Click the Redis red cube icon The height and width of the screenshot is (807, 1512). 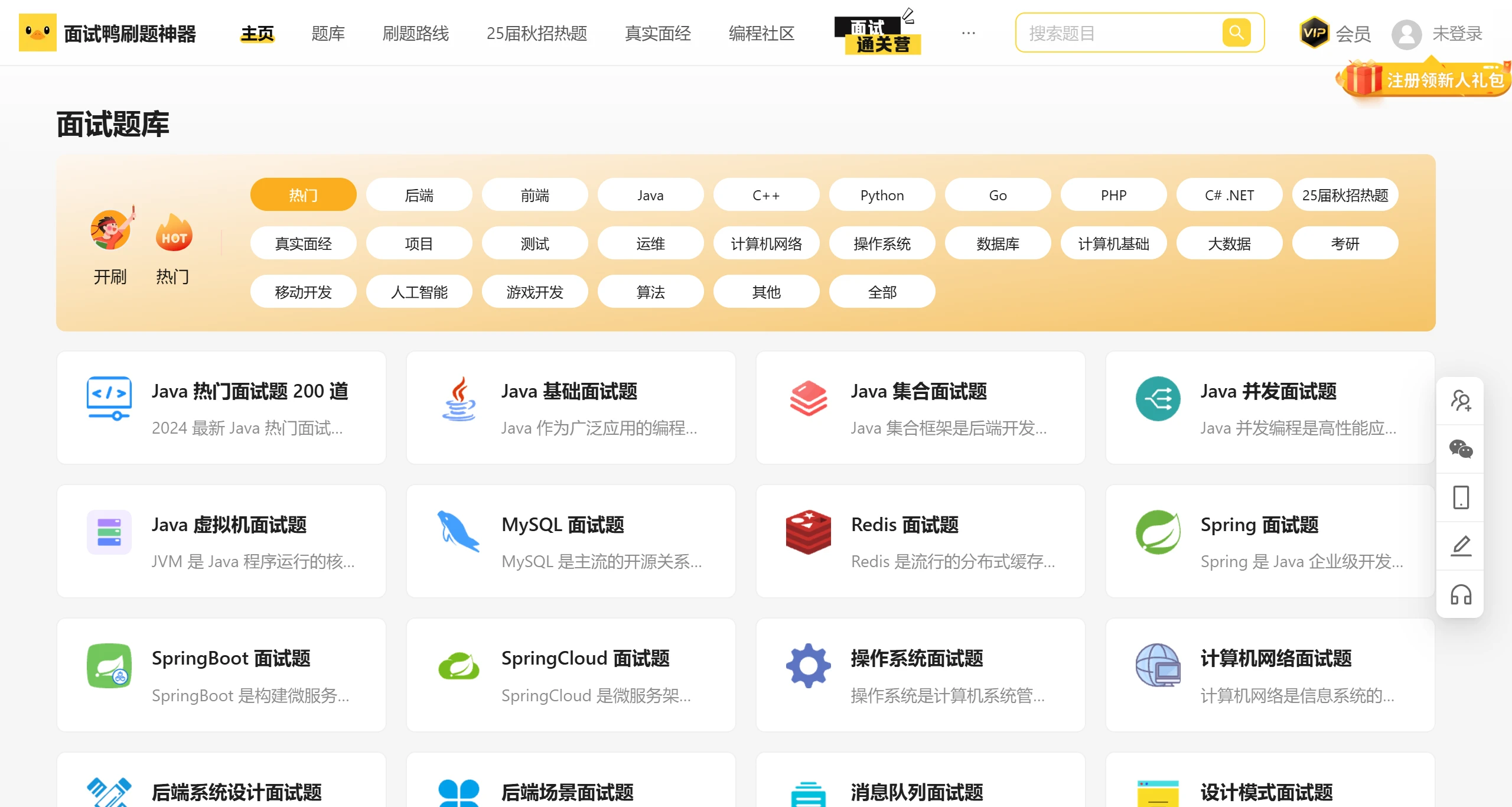pyautogui.click(x=809, y=532)
